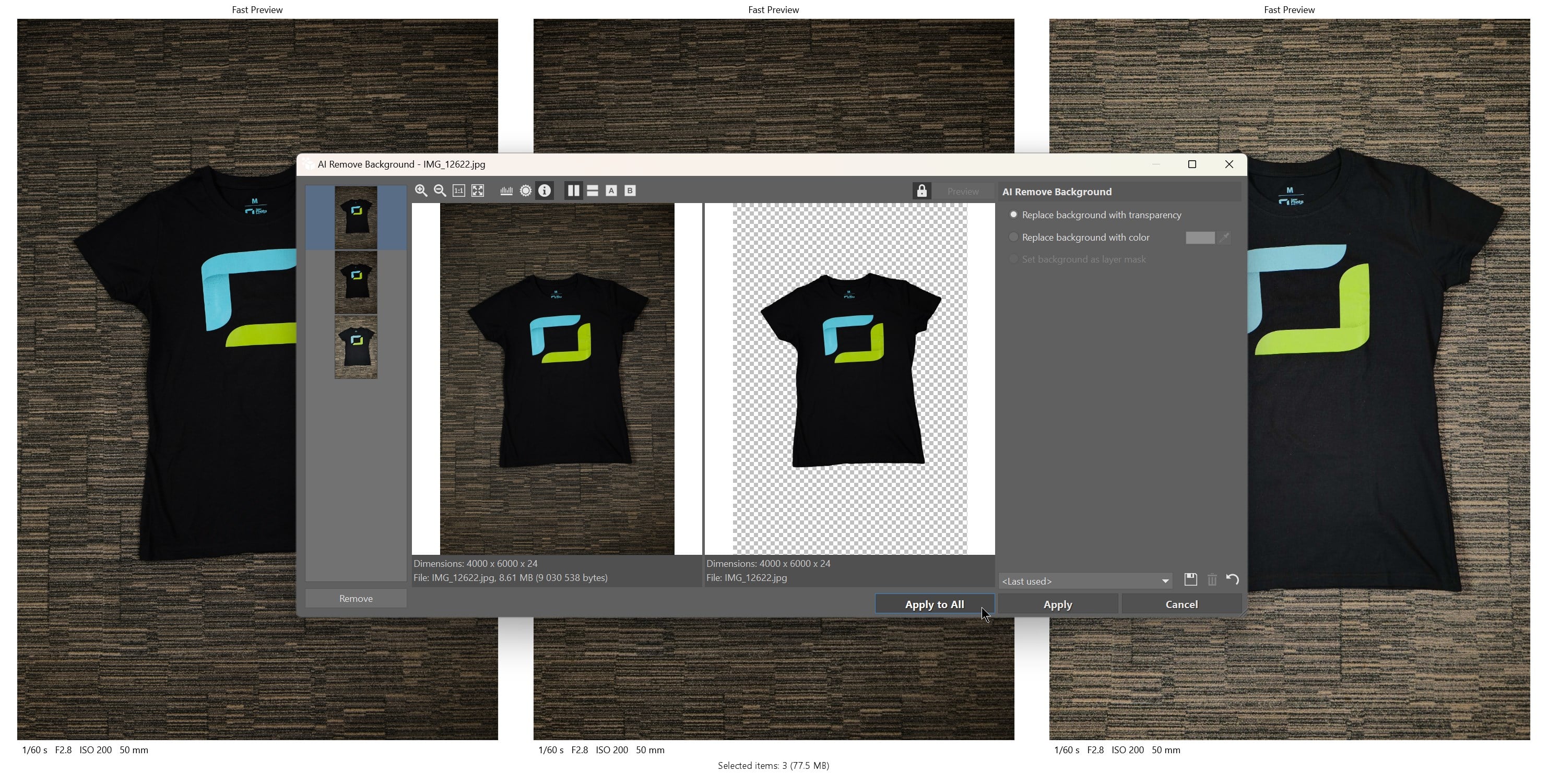This screenshot has height=784, width=1548.
Task: Show only the A (before) image
Action: pos(611,191)
